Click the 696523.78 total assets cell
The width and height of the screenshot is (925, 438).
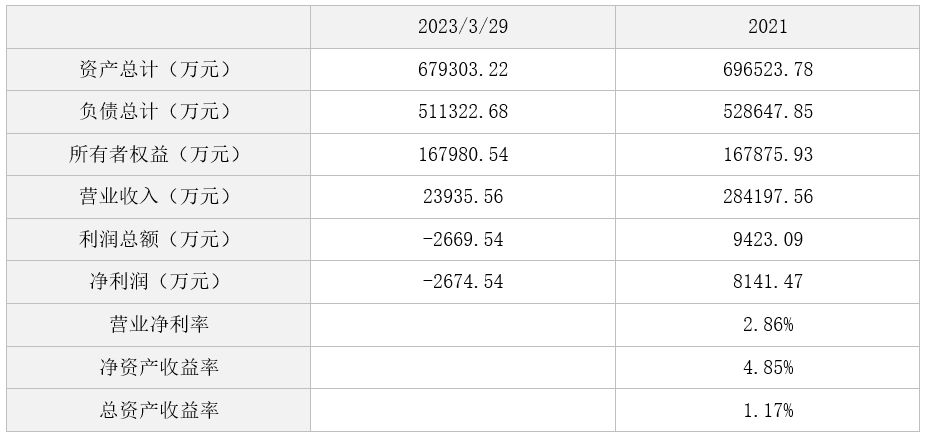(767, 70)
